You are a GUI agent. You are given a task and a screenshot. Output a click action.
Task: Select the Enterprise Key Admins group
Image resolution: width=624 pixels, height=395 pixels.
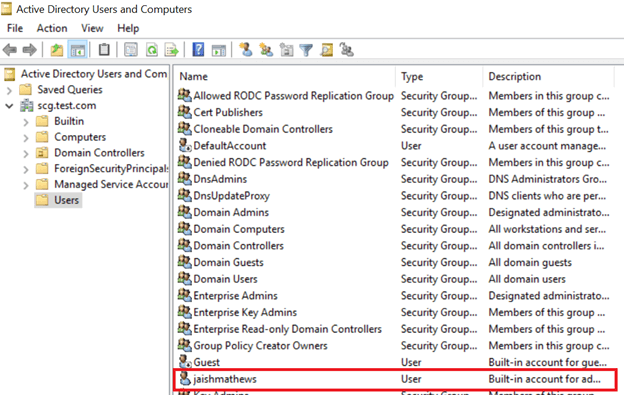pos(245,313)
